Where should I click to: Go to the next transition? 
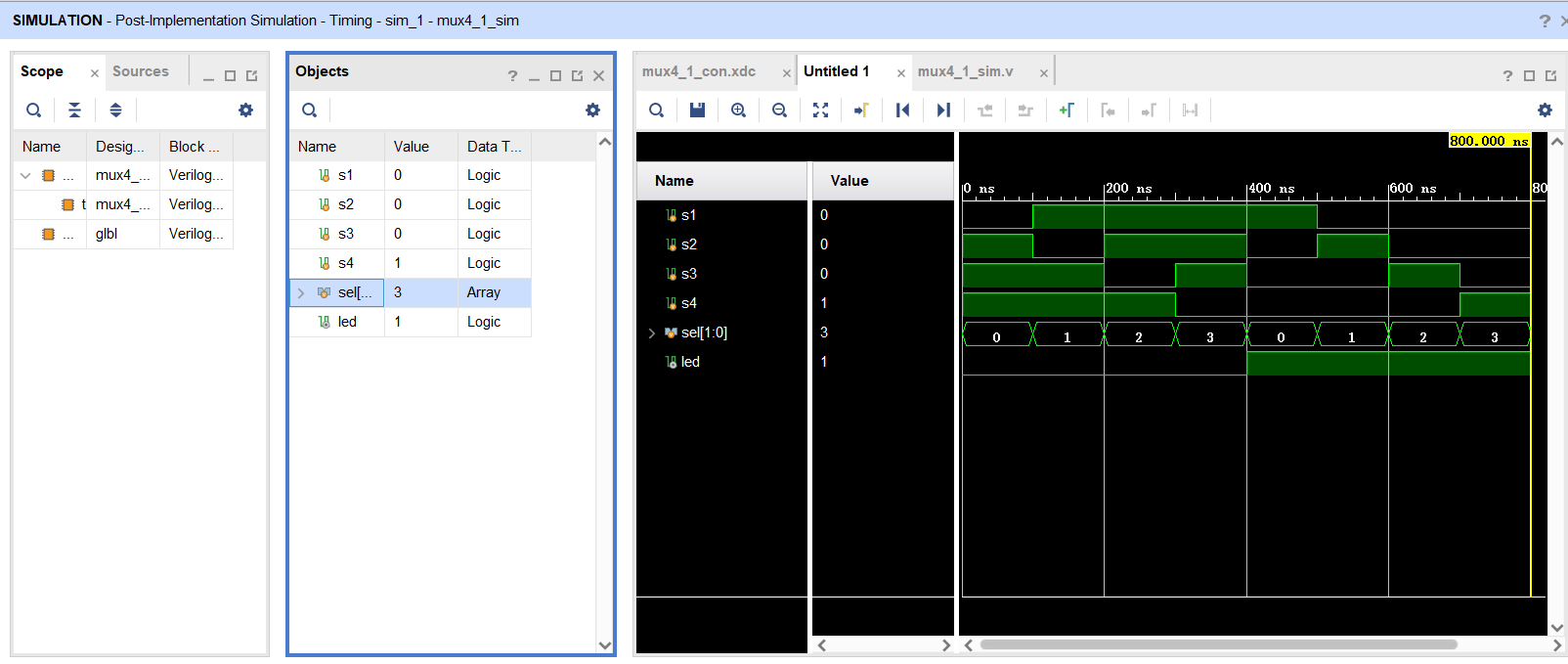click(x=1025, y=111)
